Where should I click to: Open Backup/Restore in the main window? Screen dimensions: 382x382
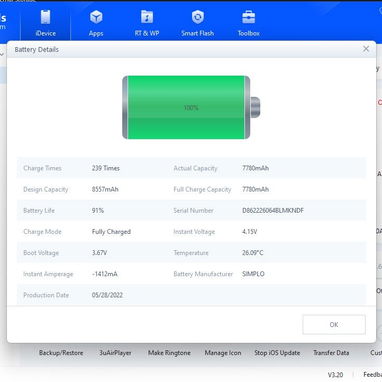coord(61,353)
